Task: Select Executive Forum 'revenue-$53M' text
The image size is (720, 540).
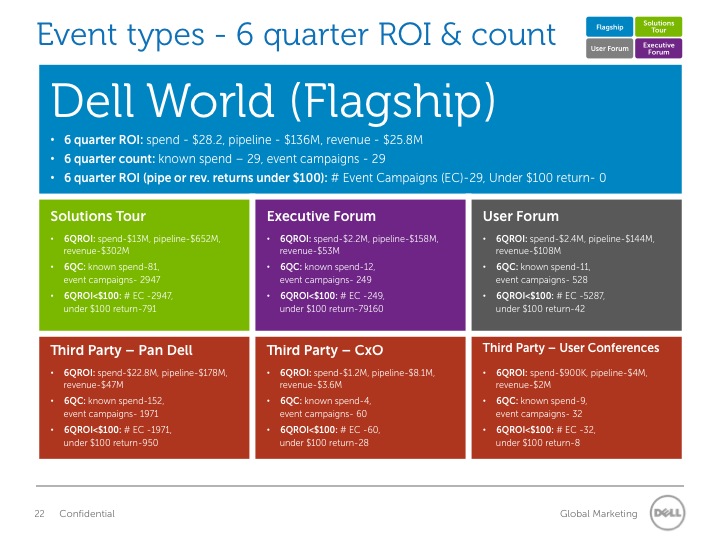Action: (x=309, y=251)
